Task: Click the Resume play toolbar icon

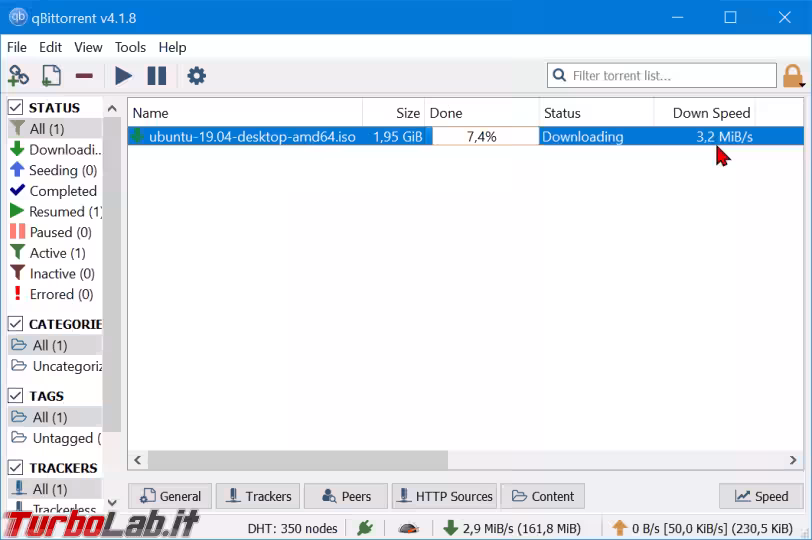Action: point(123,76)
